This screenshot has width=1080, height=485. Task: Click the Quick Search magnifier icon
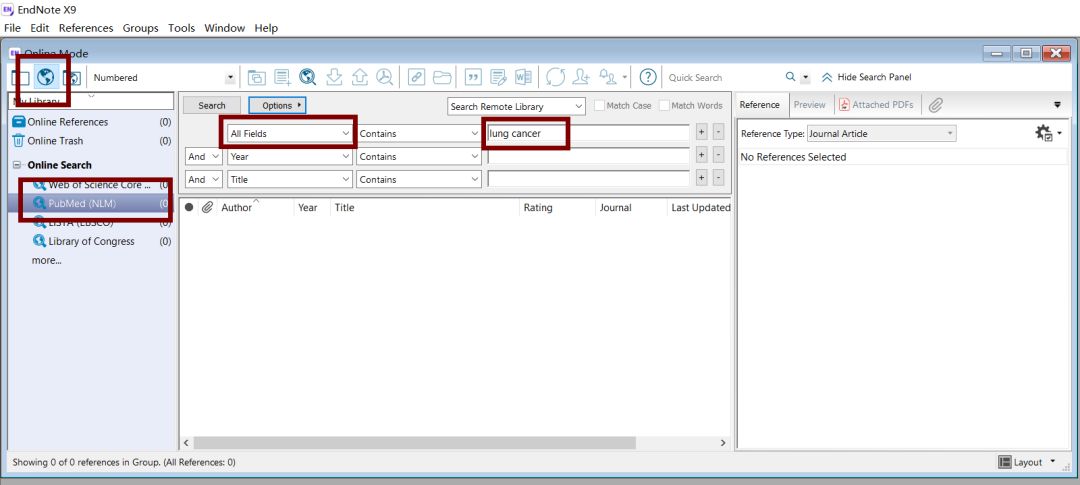coord(790,77)
